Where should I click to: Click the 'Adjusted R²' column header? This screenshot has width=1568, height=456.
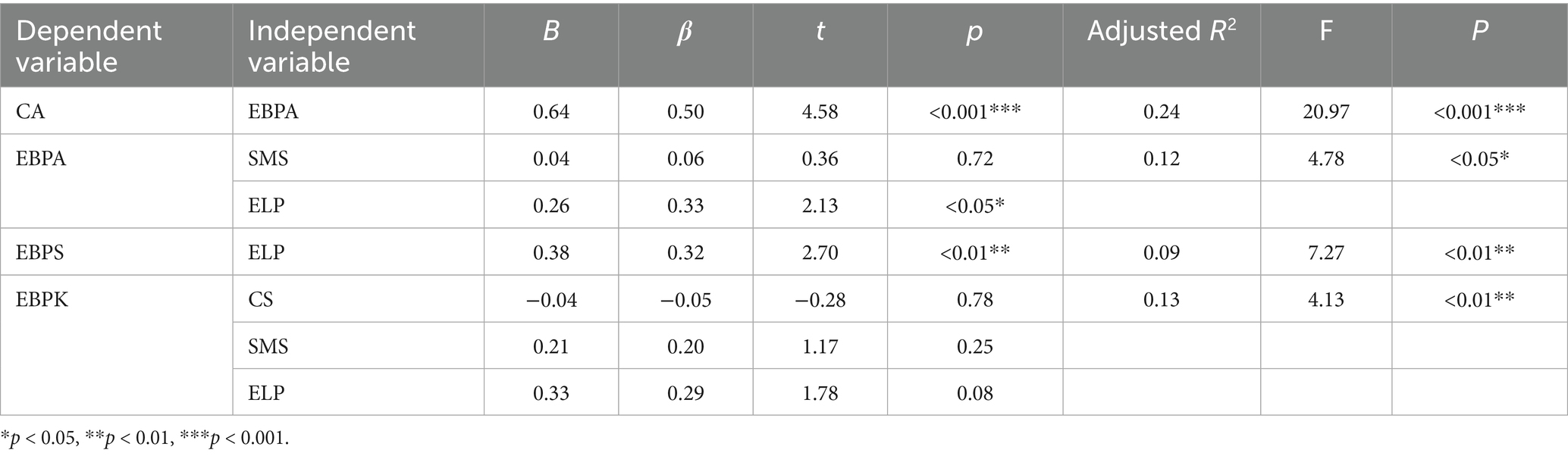coord(1161,31)
